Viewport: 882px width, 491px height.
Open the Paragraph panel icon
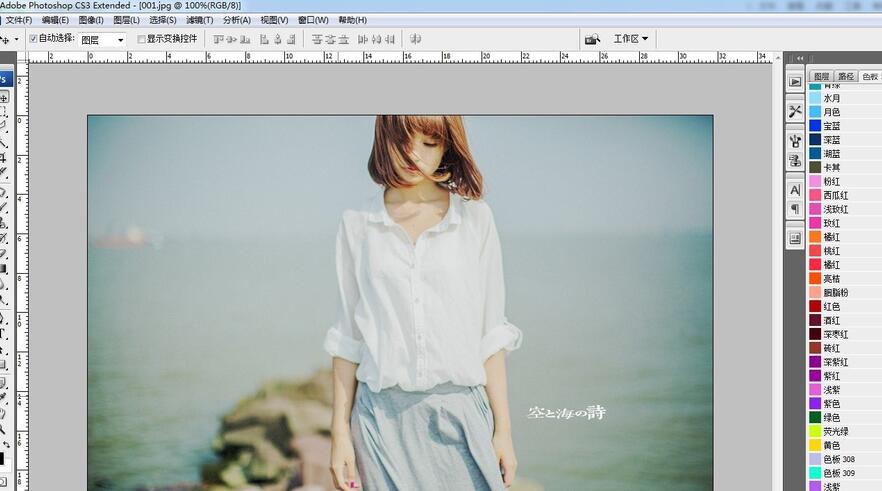pos(795,209)
